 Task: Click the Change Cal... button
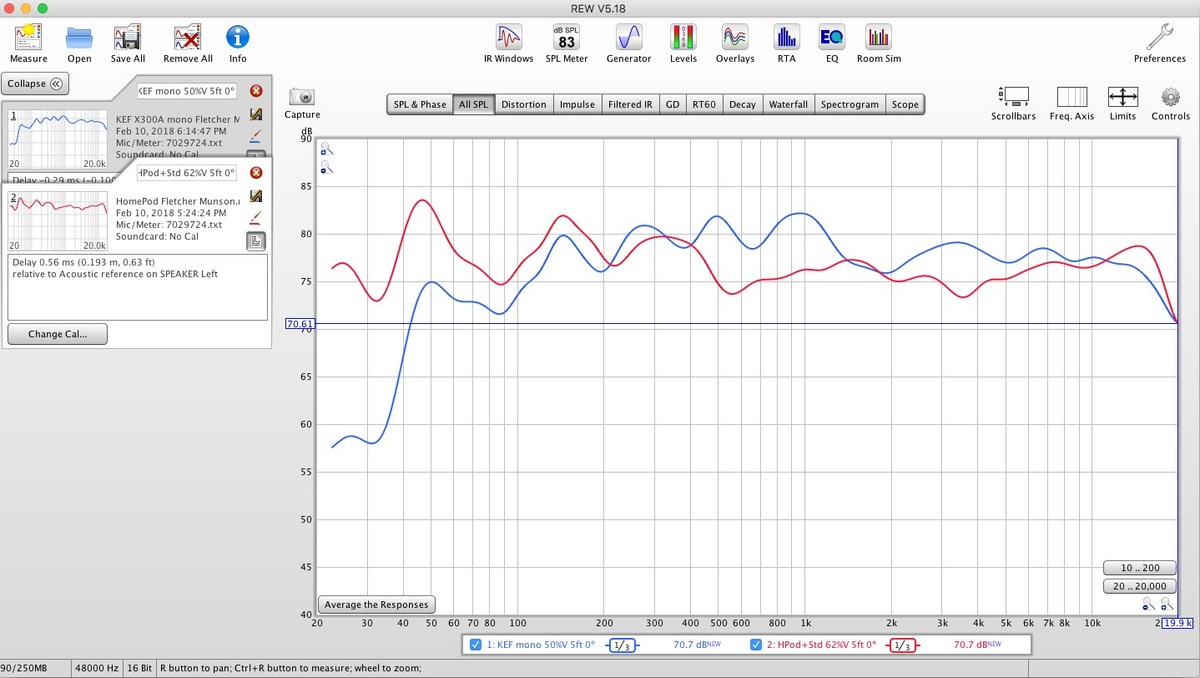point(57,334)
